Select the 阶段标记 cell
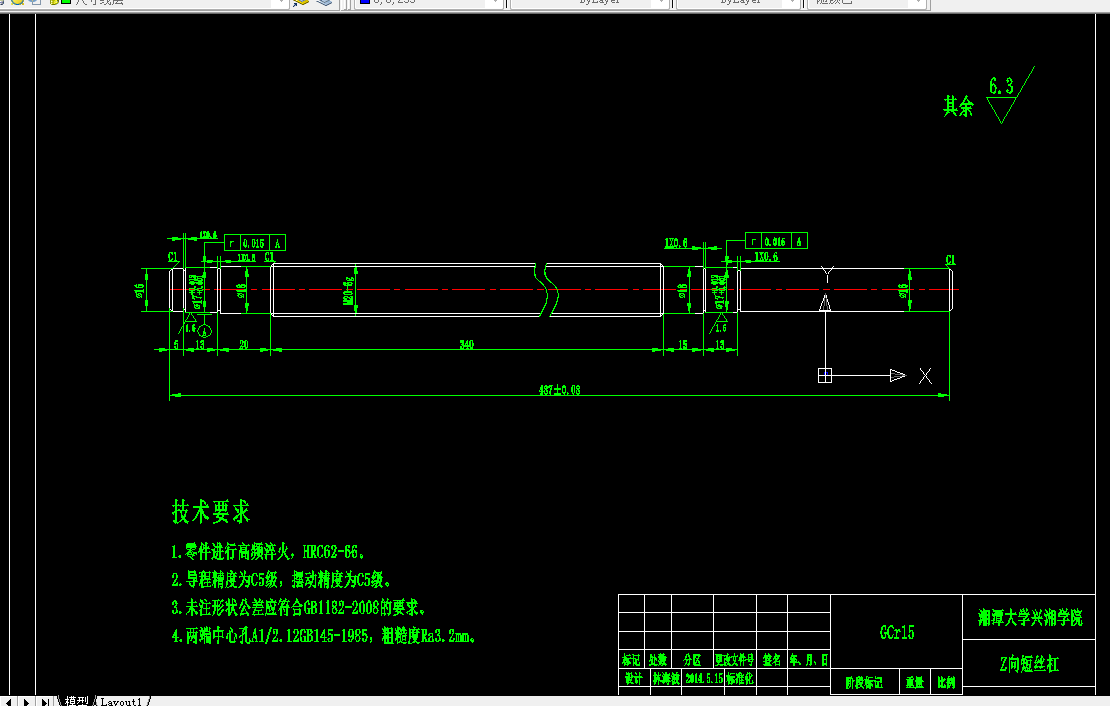The height and width of the screenshot is (706, 1110). pos(864,683)
